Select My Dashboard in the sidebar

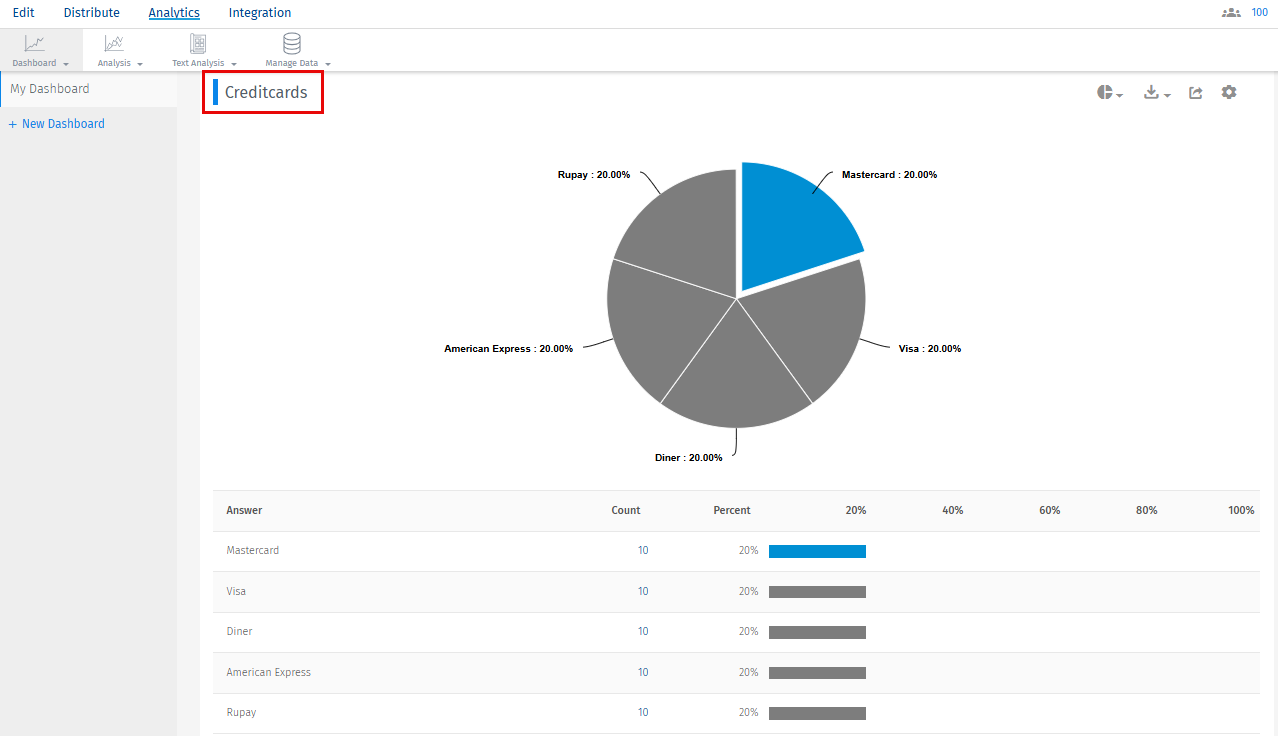pos(50,89)
